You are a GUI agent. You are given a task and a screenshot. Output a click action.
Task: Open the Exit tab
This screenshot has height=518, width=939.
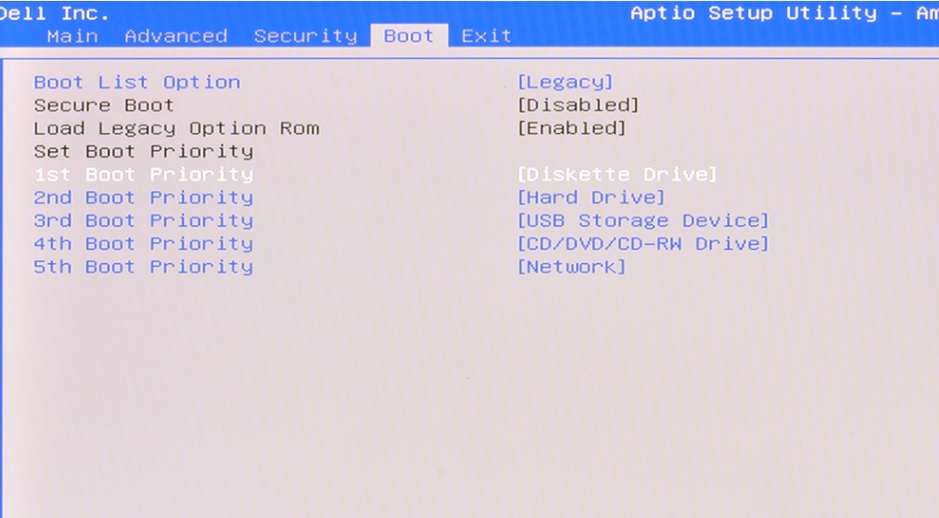pyautogui.click(x=486, y=36)
